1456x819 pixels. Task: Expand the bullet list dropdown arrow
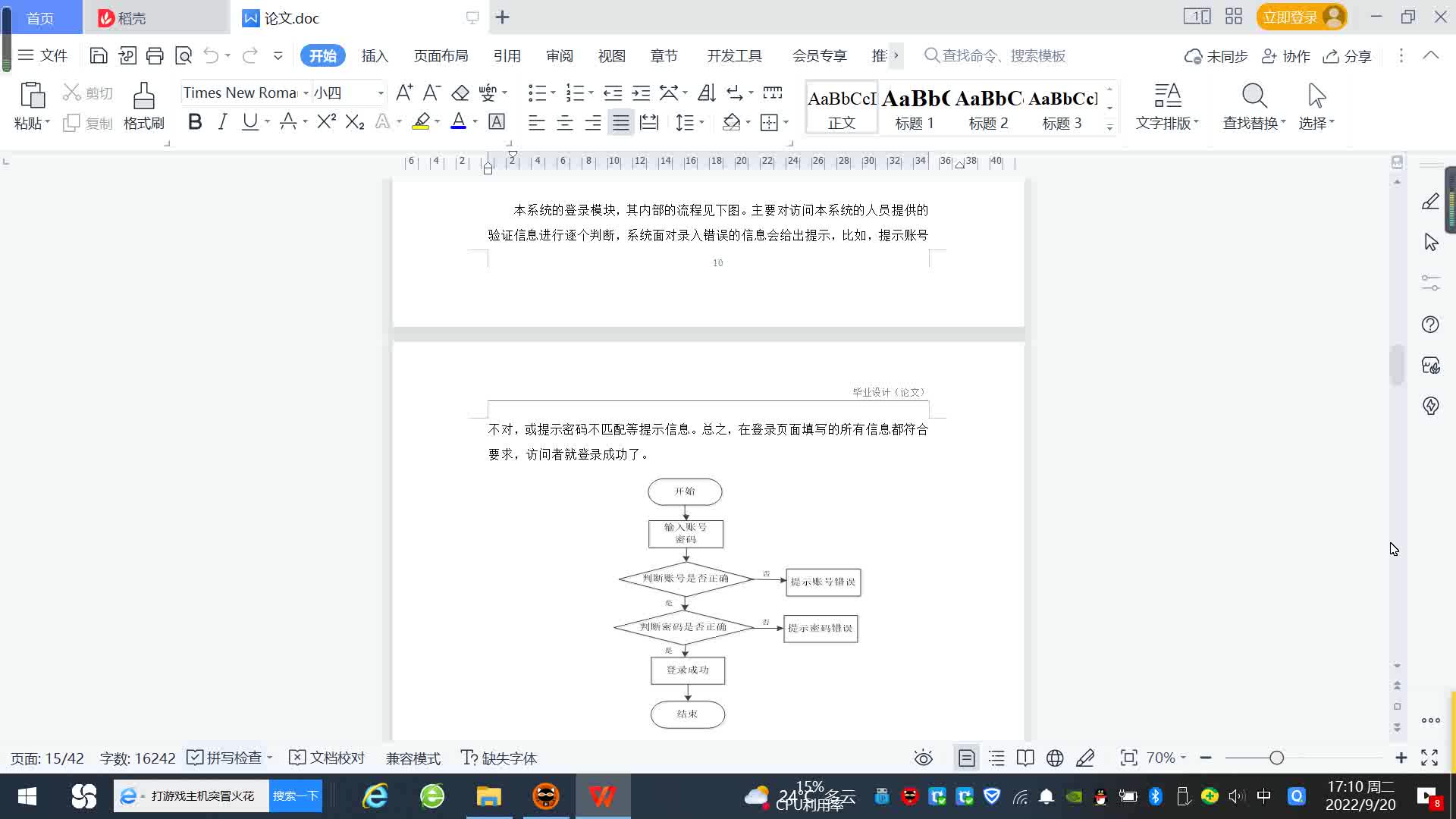(x=553, y=93)
